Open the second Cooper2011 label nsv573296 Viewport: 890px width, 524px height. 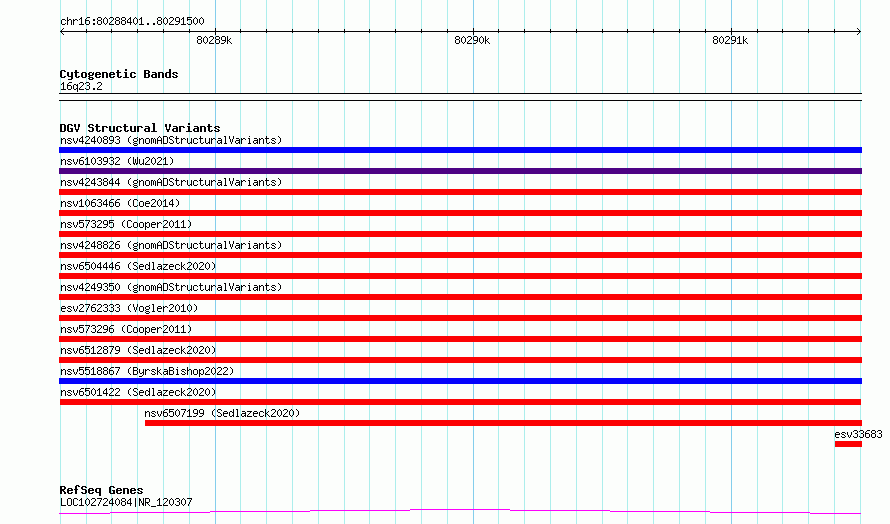click(x=126, y=329)
